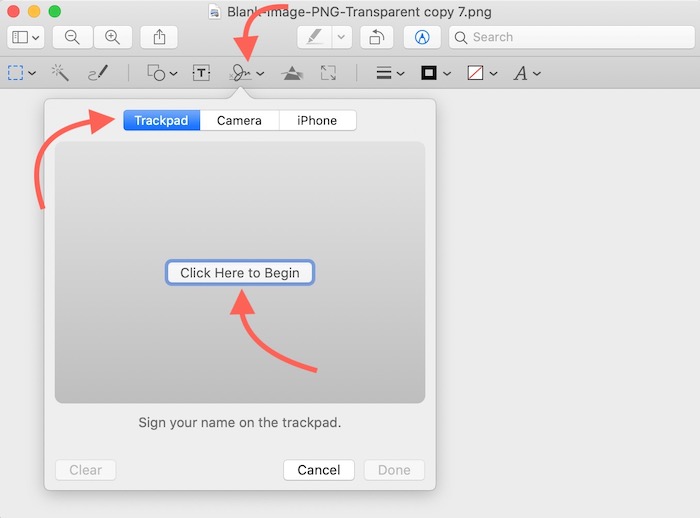Click the Zoom In magnifier icon
Viewport: 700px width, 518px height.
[x=112, y=37]
